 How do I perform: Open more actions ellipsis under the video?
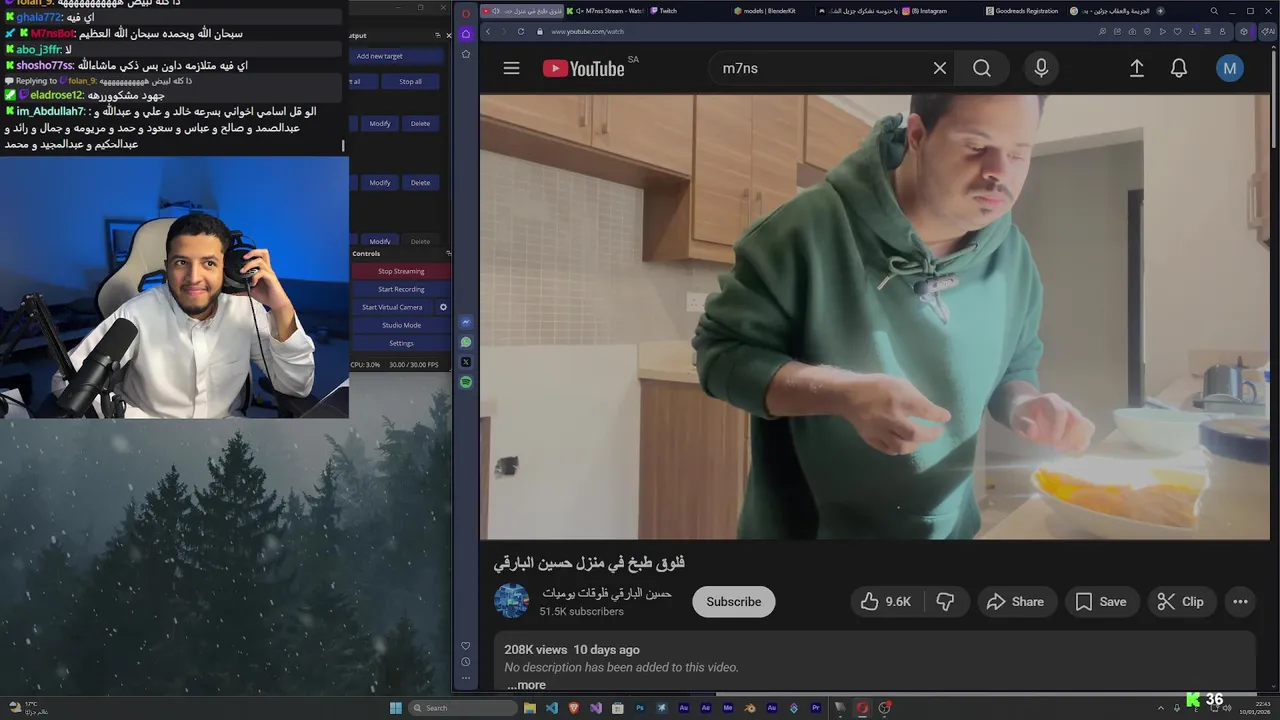(1240, 601)
